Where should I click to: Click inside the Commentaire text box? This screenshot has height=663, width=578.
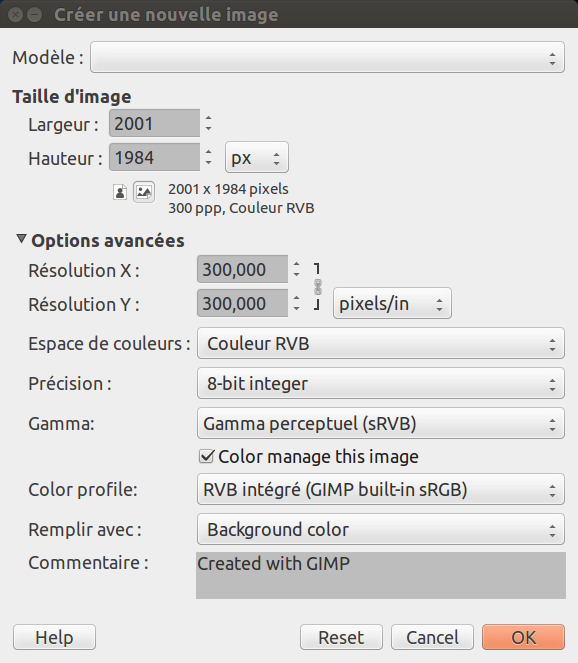click(x=381, y=575)
